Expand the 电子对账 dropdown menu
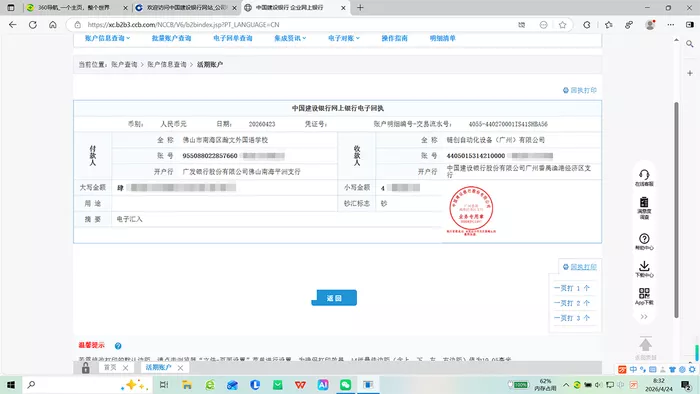This screenshot has height=394, width=700. click(344, 38)
